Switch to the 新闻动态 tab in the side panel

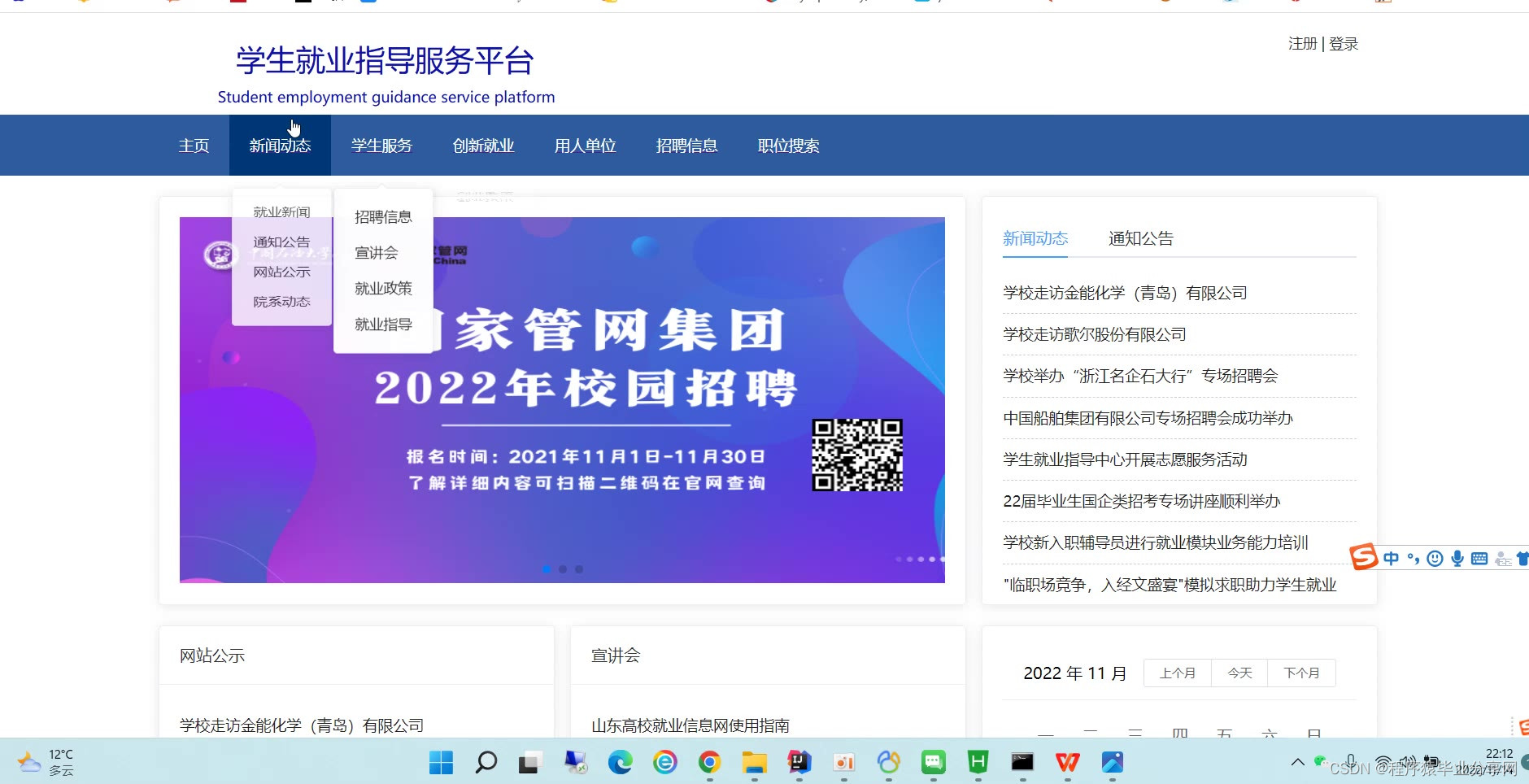point(1035,238)
